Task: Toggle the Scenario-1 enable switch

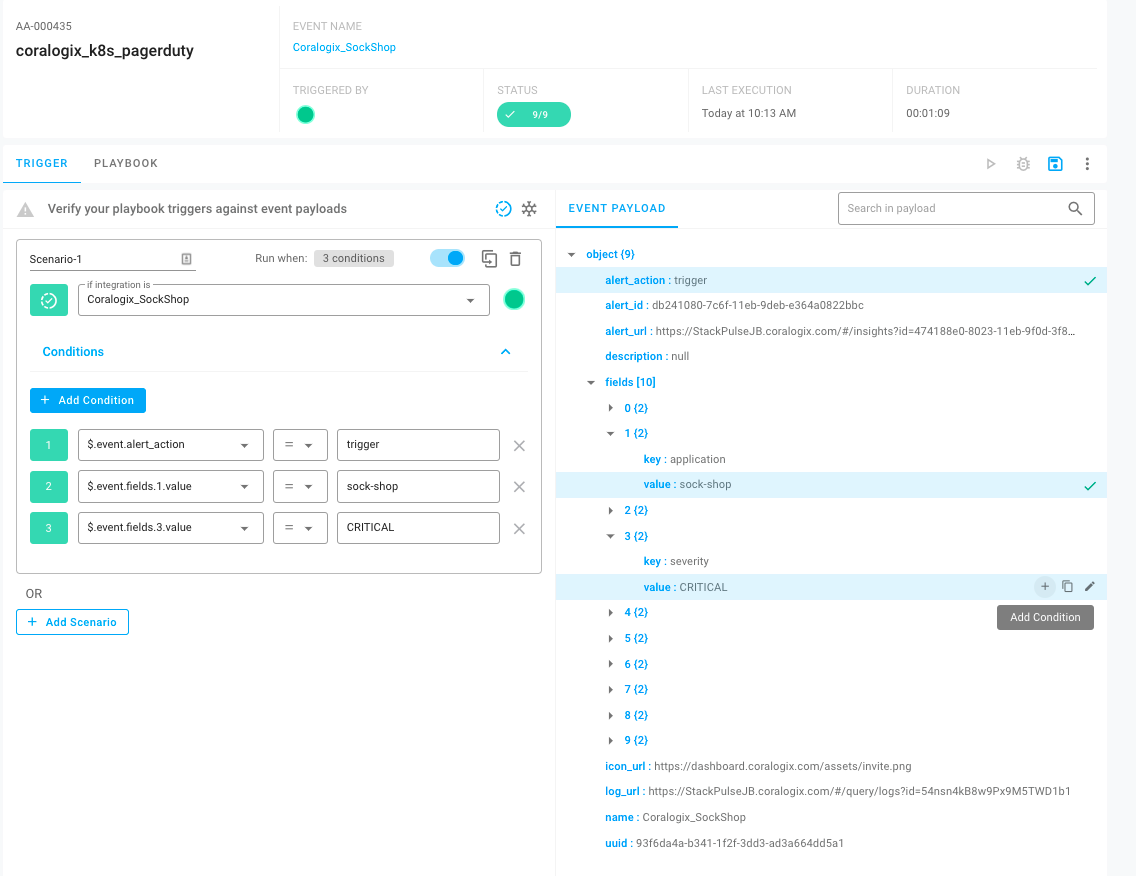Action: click(447, 258)
